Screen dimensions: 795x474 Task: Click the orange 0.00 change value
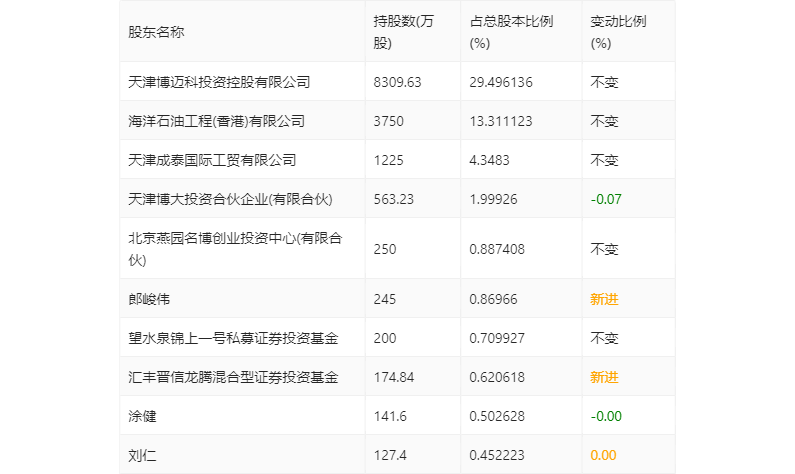[x=603, y=455]
